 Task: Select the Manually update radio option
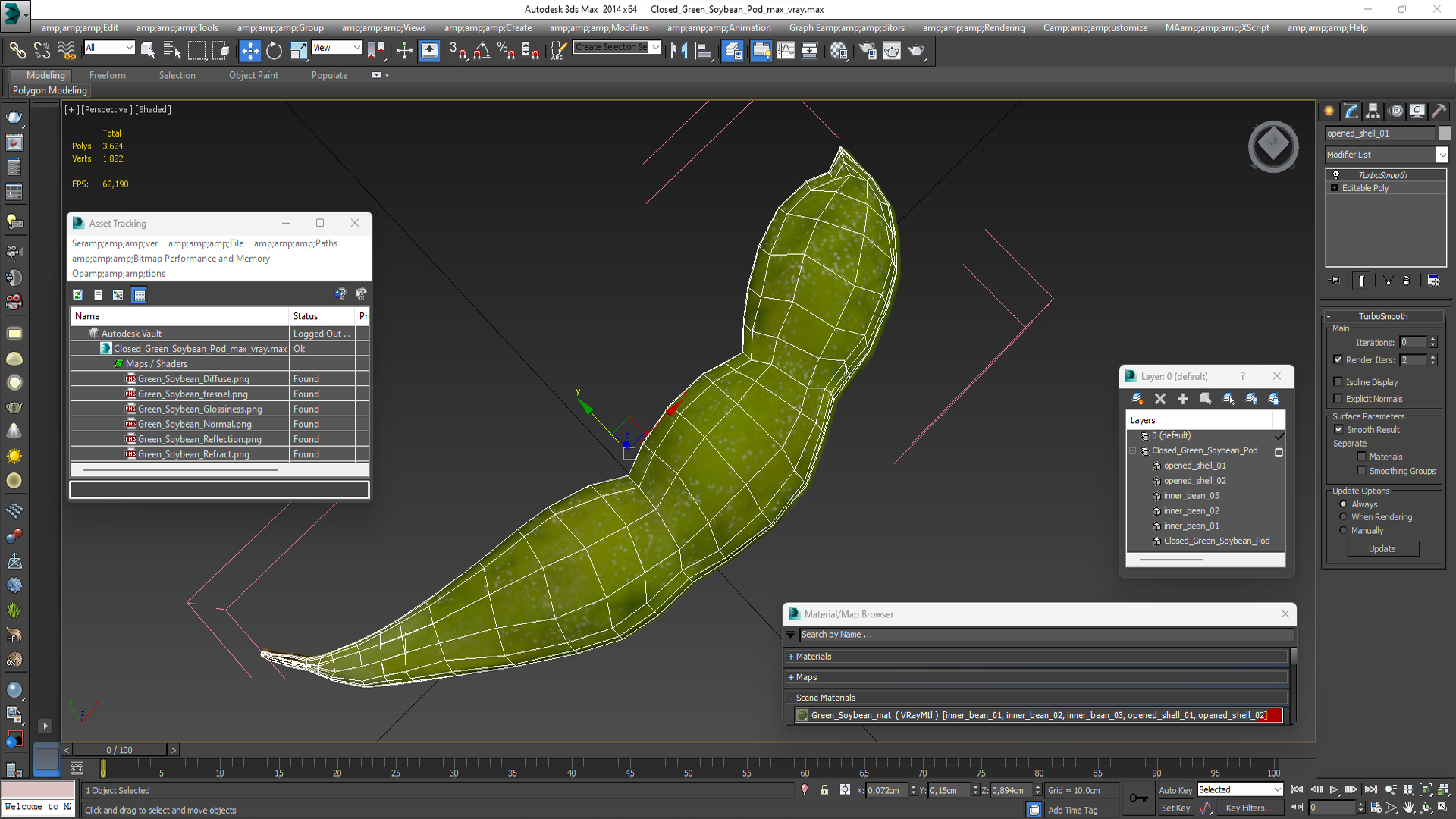[1343, 530]
